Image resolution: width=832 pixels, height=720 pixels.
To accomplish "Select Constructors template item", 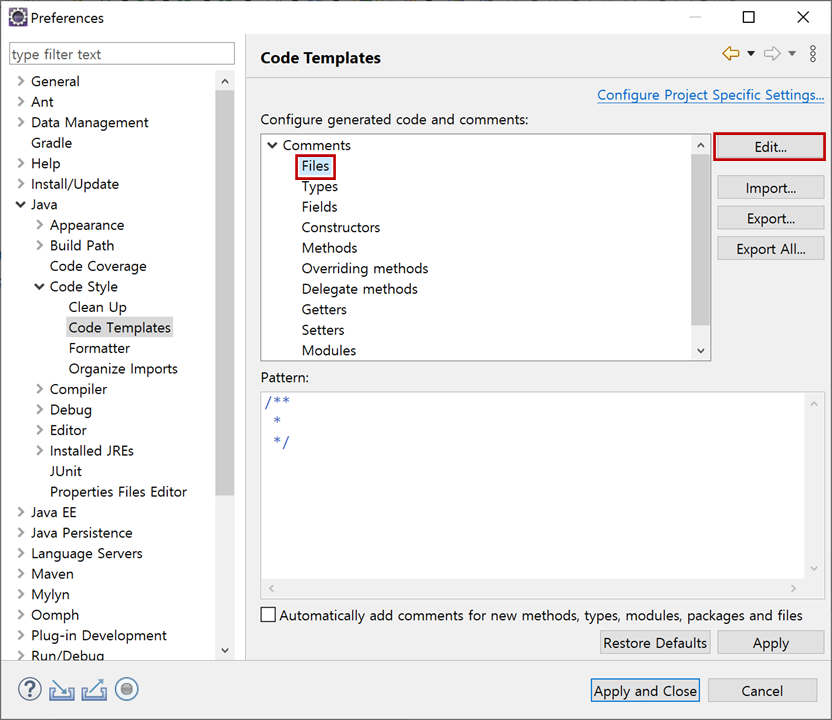I will [341, 228].
